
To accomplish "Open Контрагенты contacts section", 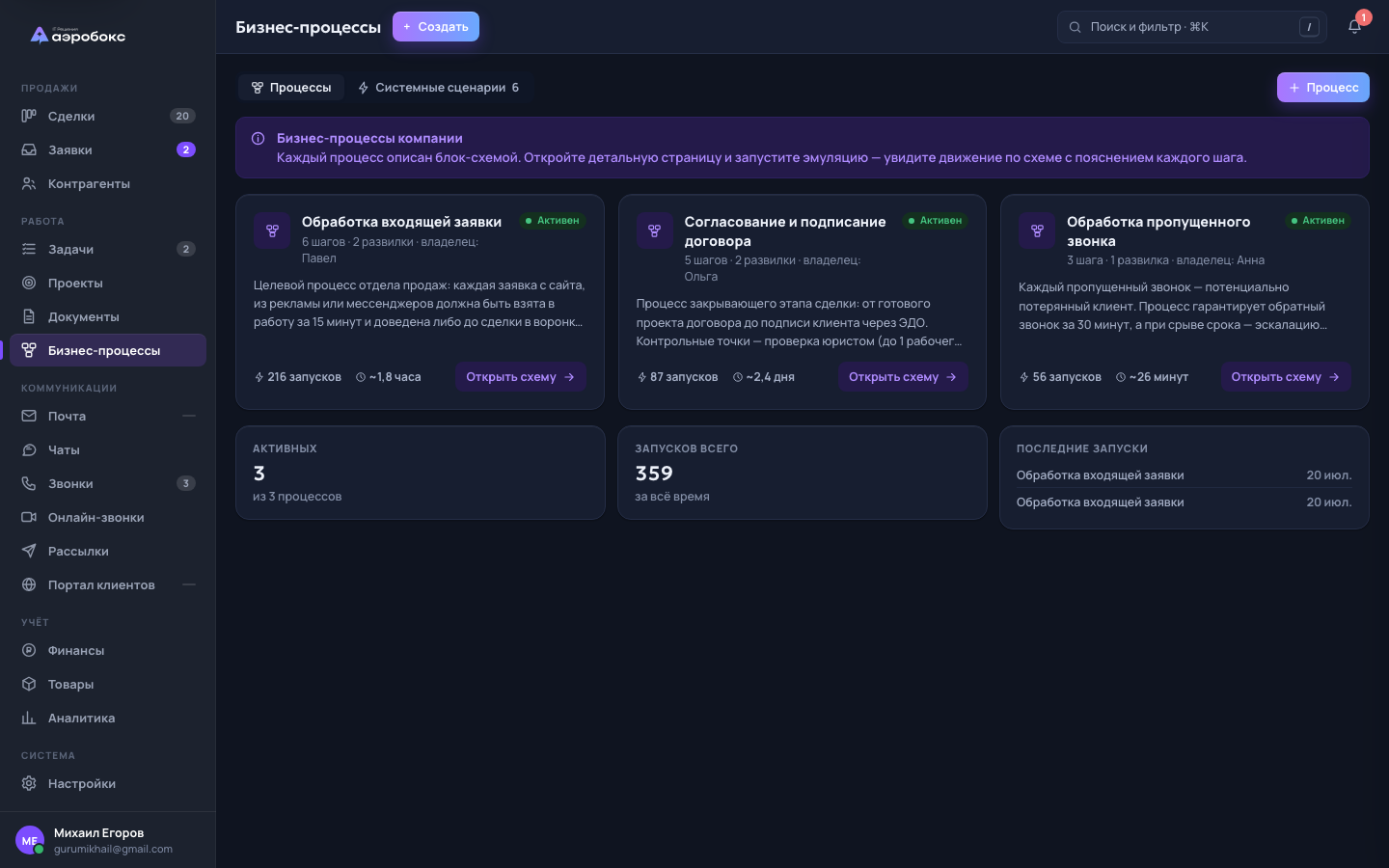I will [x=108, y=183].
